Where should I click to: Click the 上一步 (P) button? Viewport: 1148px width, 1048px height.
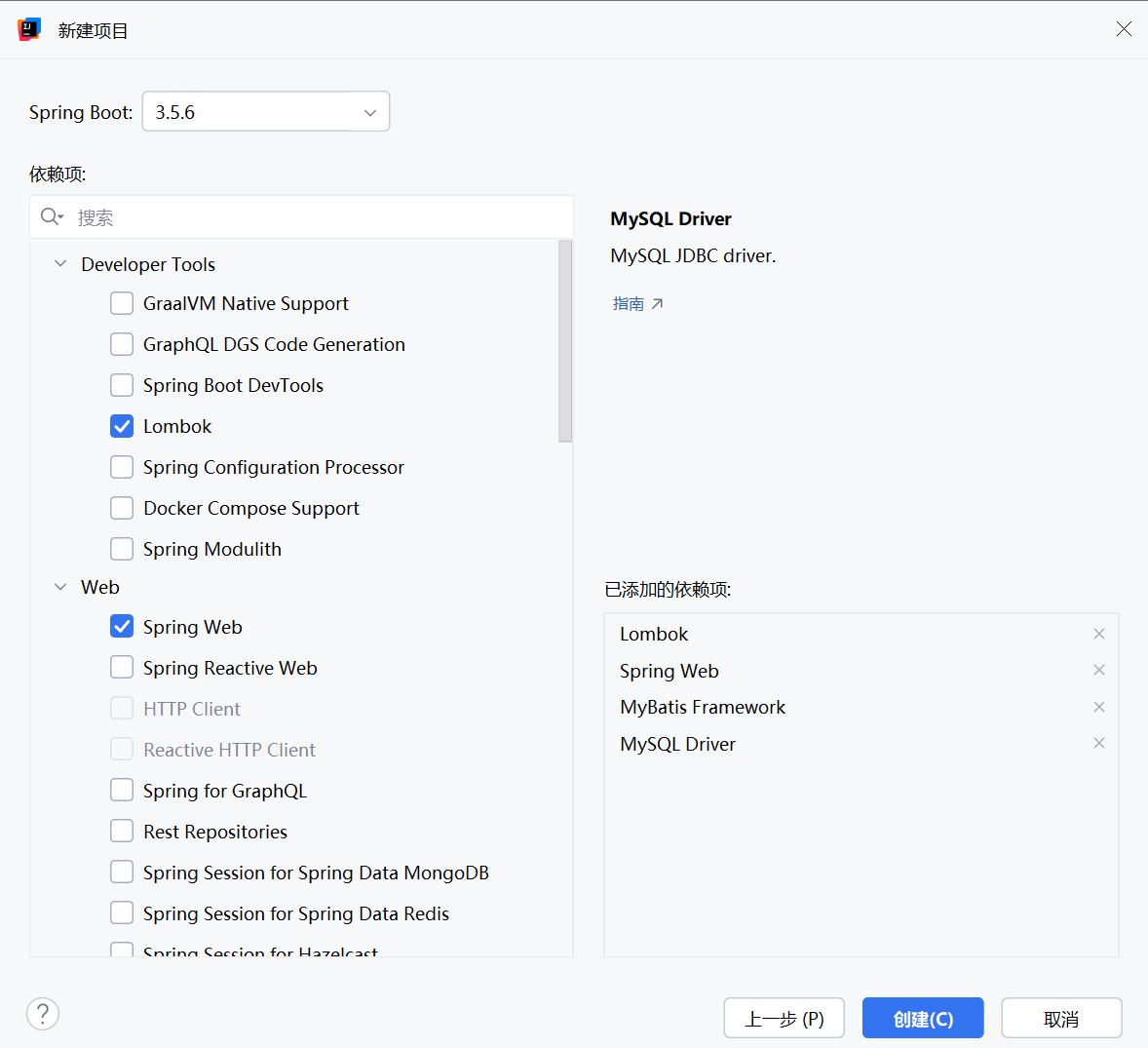coord(784,1019)
